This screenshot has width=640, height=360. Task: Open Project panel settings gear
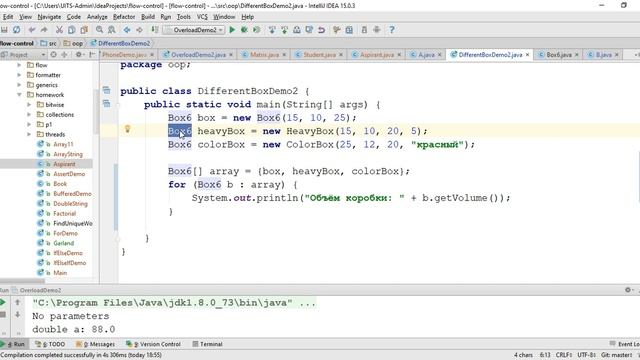[79, 54]
